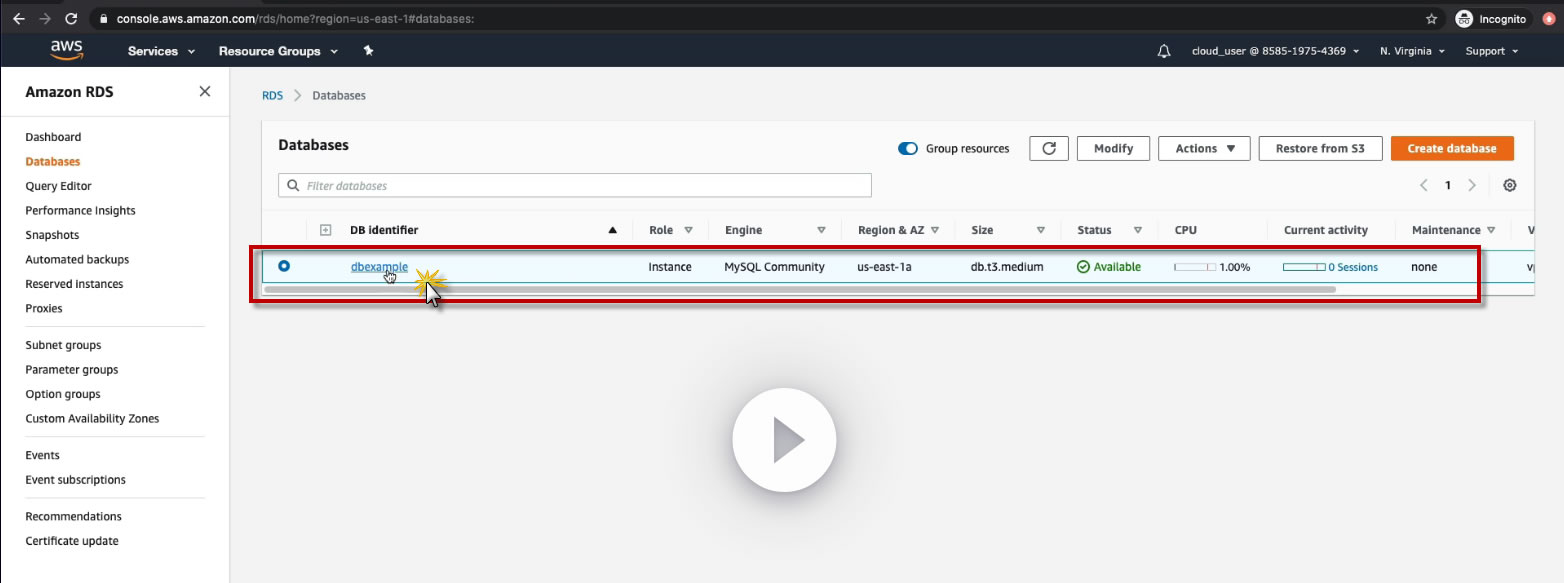Click MySQL Community engine cell
Image resolution: width=1564 pixels, height=583 pixels.
tap(774, 267)
